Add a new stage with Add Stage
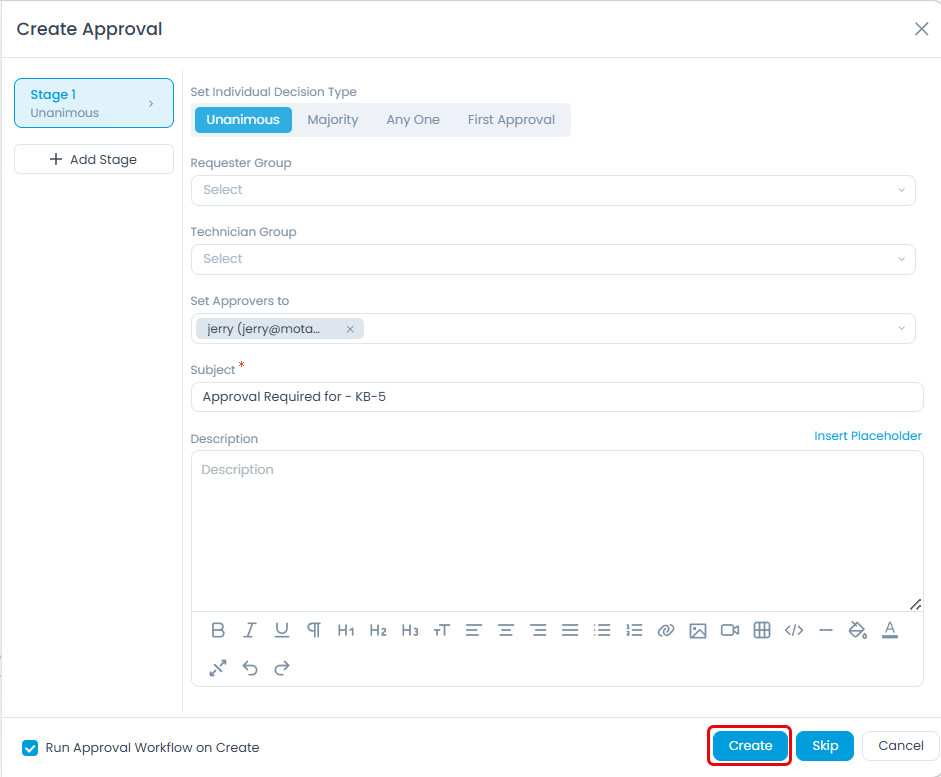Image resolution: width=941 pixels, height=777 pixels. pos(93,159)
